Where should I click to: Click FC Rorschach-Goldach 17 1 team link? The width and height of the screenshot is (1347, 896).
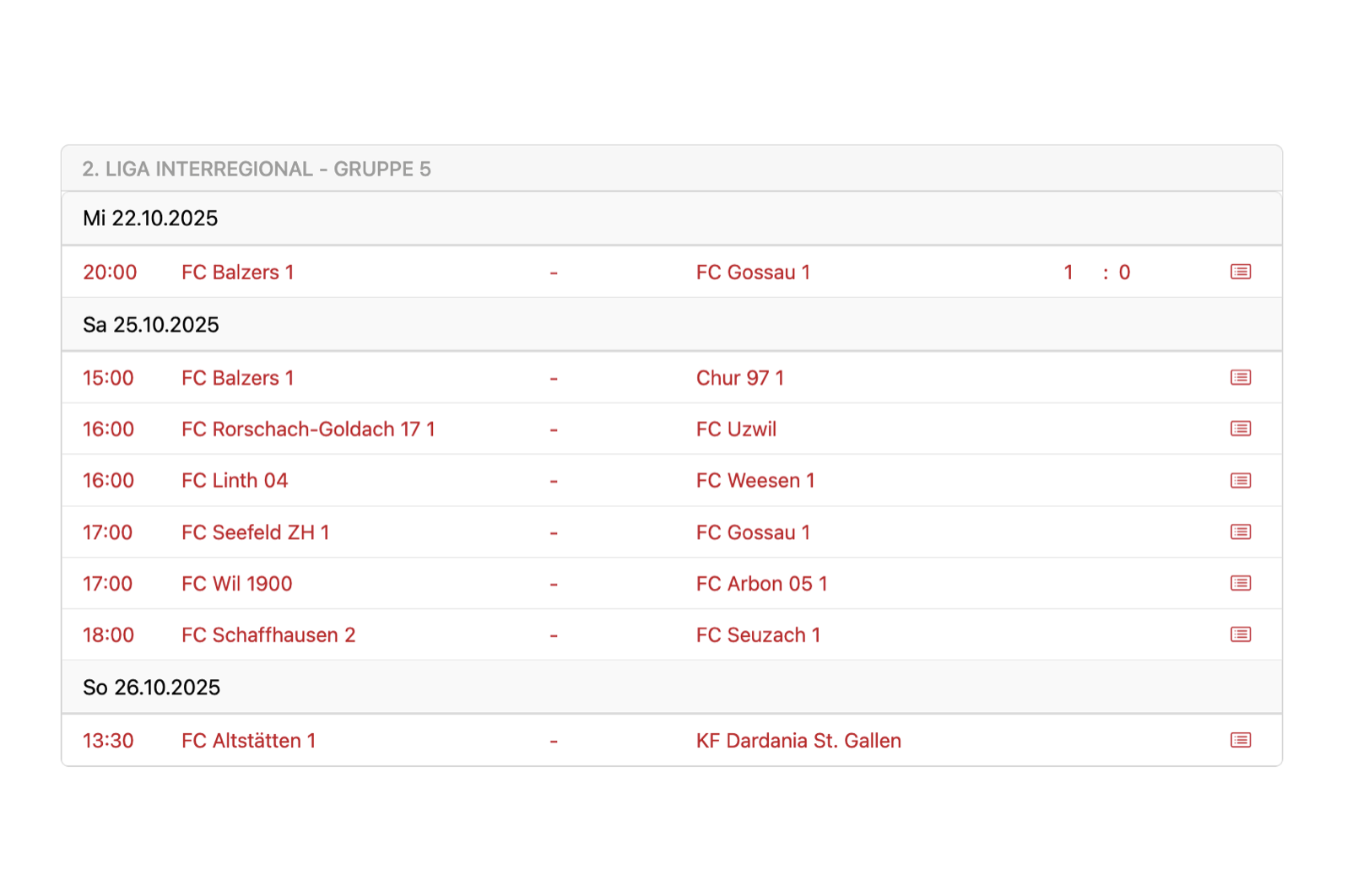coord(308,429)
